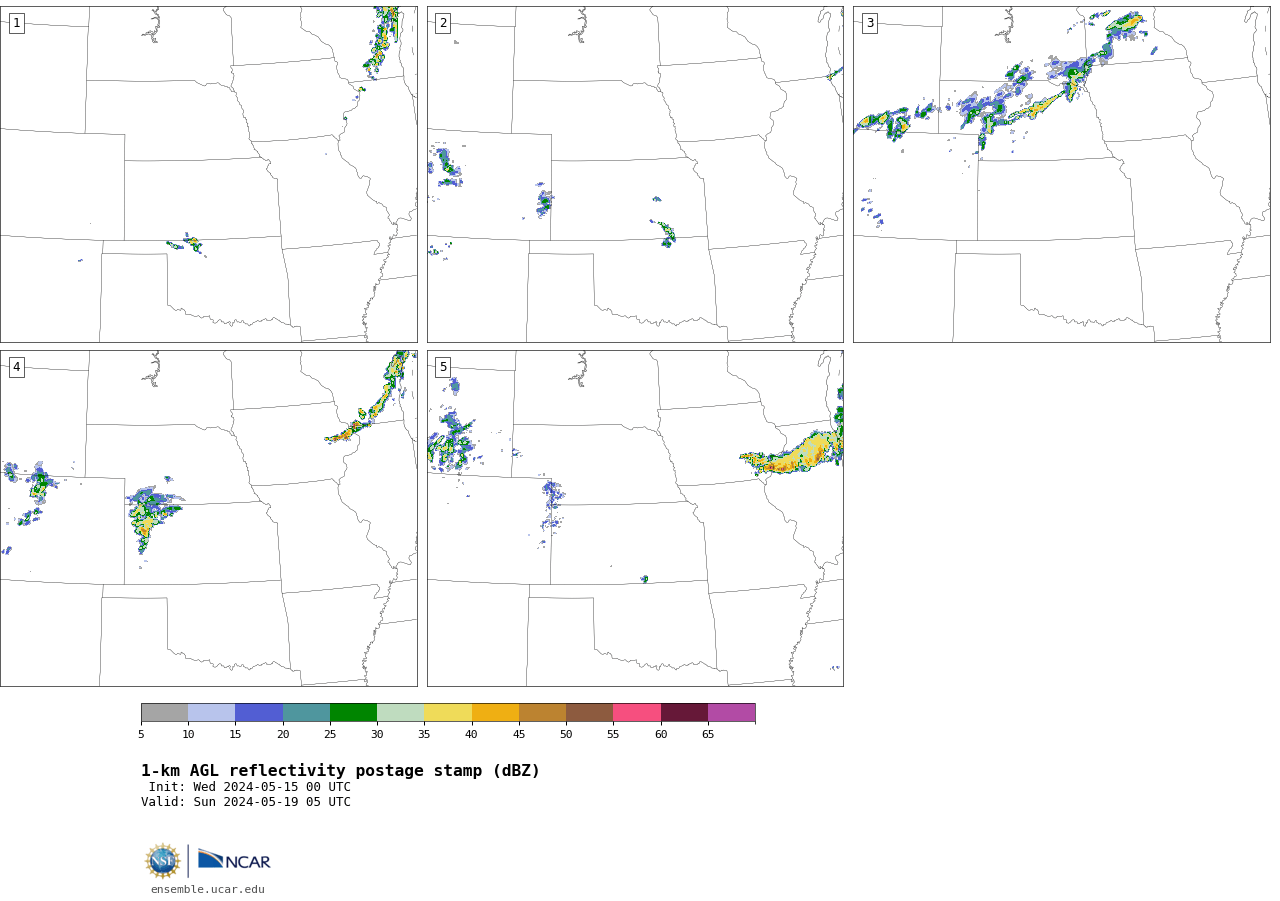Click the teal 20-25 dBZ swatch
Image resolution: width=1280 pixels, height=901 pixels.
306,712
